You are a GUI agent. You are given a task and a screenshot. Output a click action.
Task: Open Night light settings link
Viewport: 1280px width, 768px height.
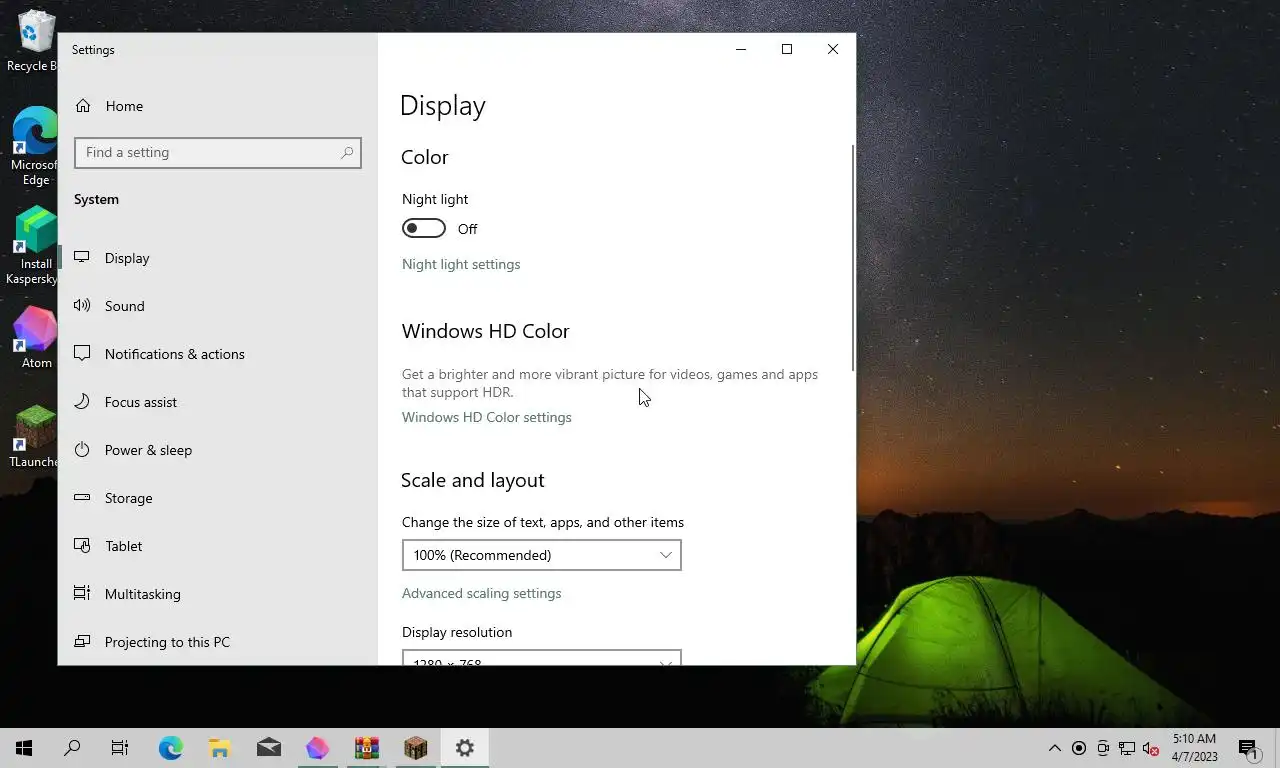461,265
